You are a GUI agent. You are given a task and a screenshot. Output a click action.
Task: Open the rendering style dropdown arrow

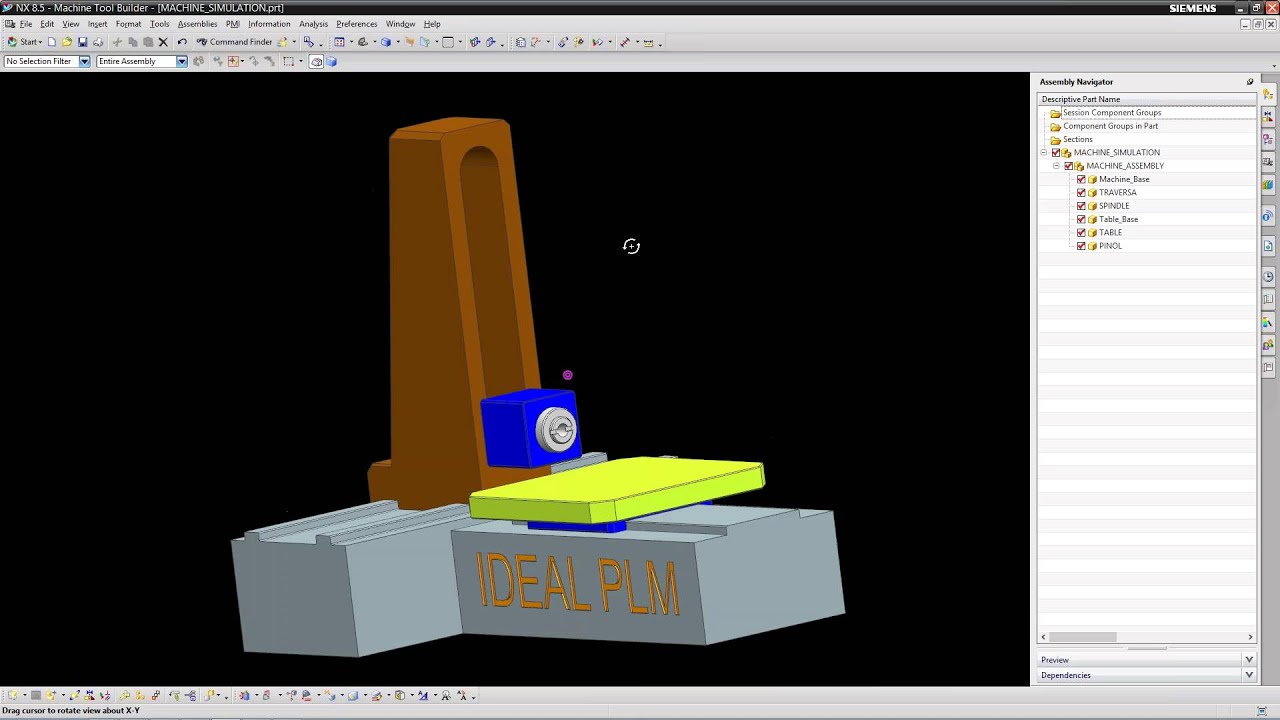coord(398,42)
